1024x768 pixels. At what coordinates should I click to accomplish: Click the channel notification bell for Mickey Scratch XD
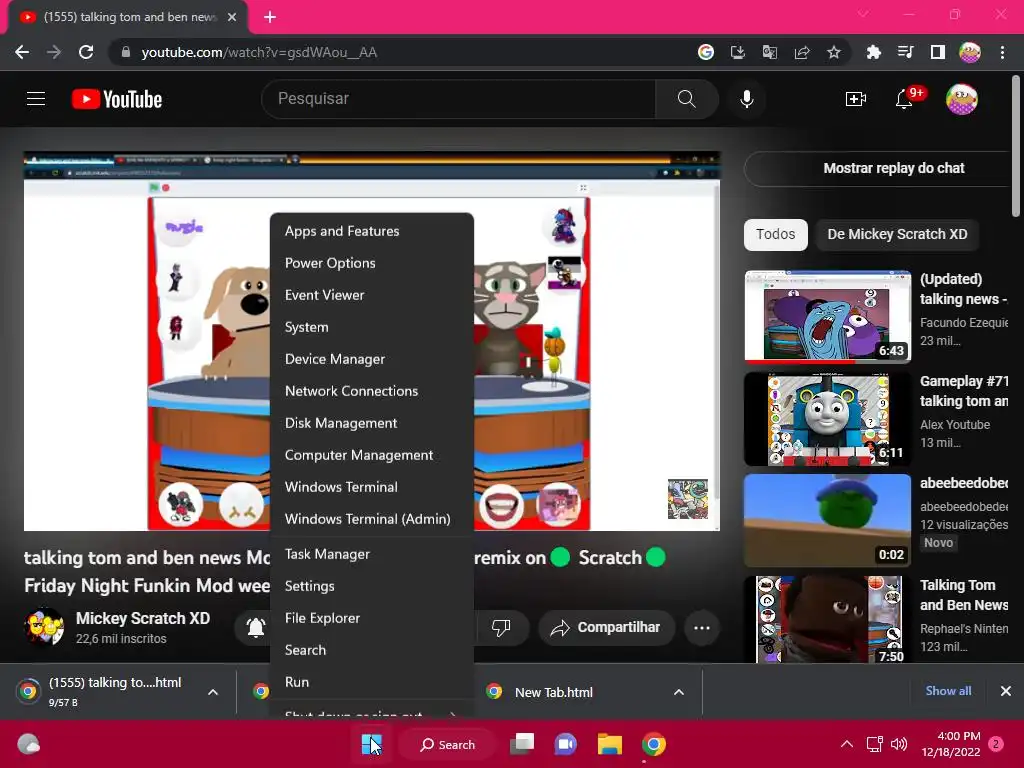(255, 628)
